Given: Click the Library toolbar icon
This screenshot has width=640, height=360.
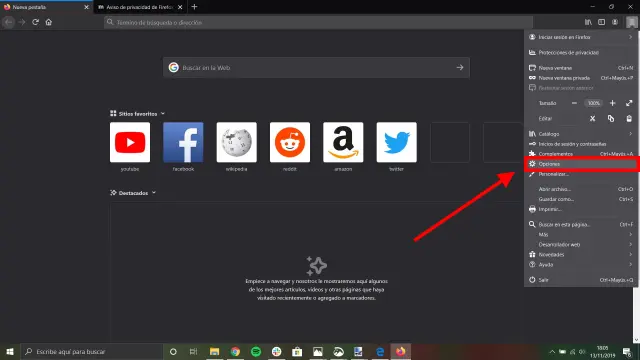Looking at the screenshot, I should (x=588, y=22).
